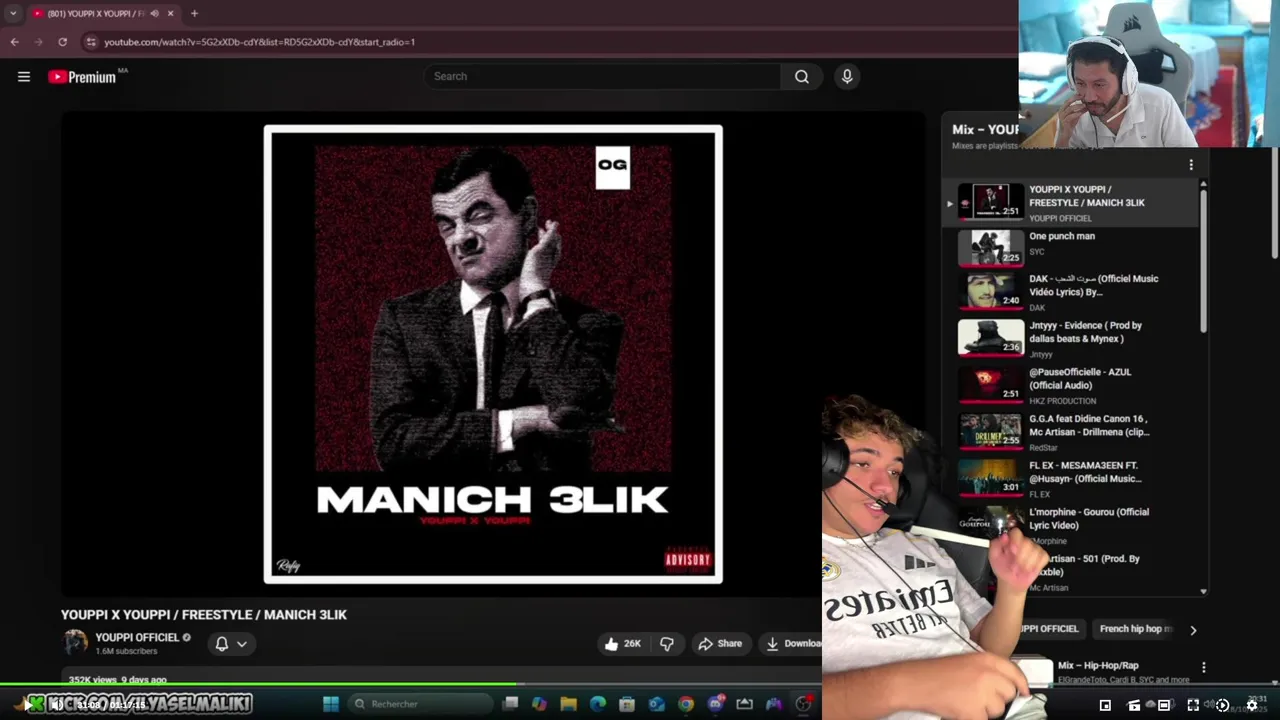Focus the browser address bar URL
The height and width of the screenshot is (720, 1280).
click(x=259, y=42)
